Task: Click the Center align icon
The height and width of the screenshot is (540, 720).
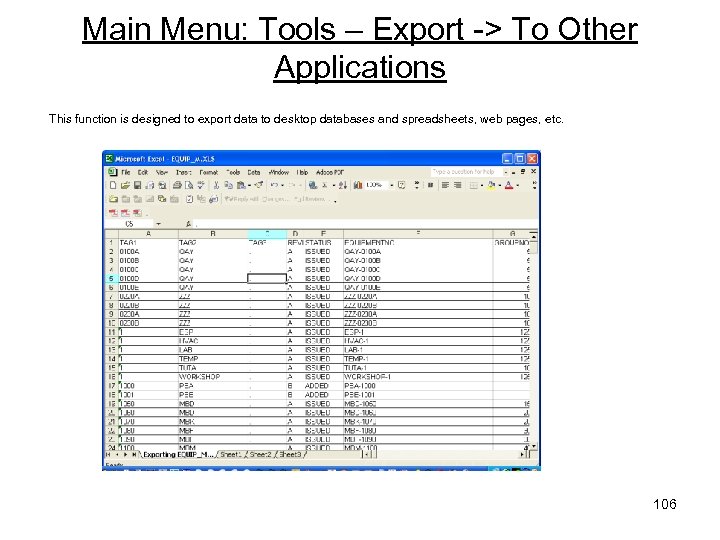Action: 457,185
